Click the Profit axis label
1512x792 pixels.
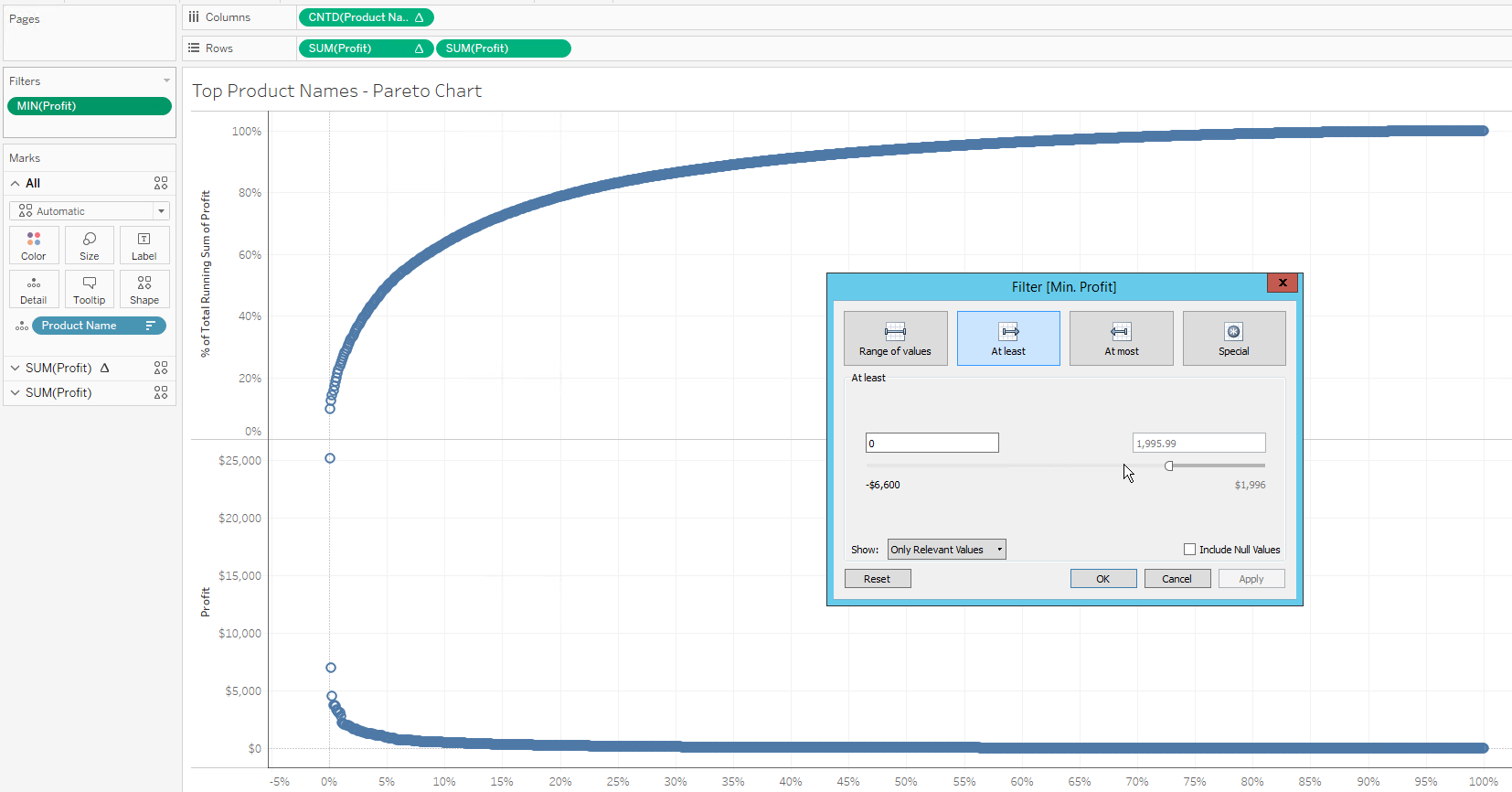(206, 602)
